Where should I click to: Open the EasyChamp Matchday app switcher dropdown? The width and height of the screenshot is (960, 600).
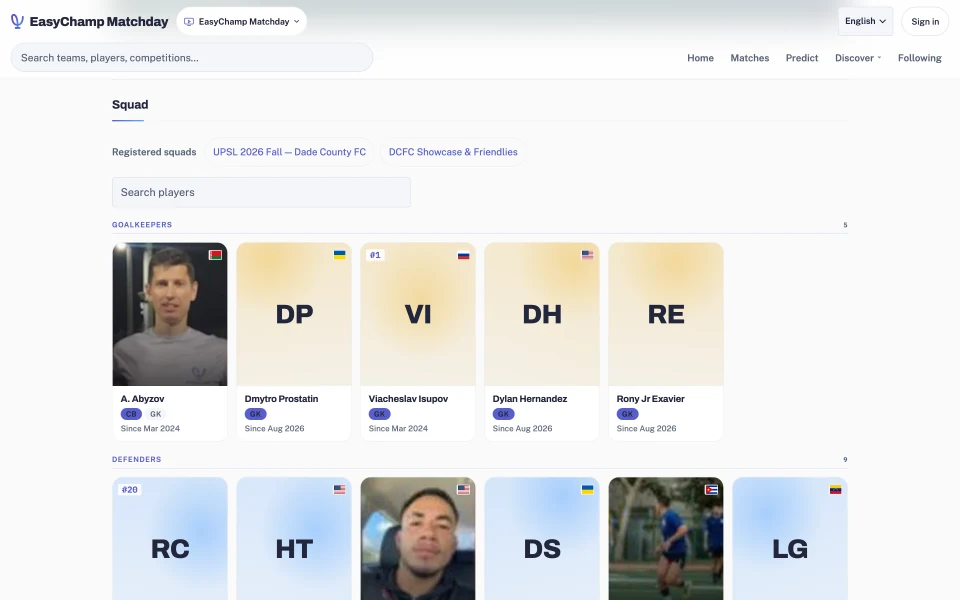[x=242, y=21]
